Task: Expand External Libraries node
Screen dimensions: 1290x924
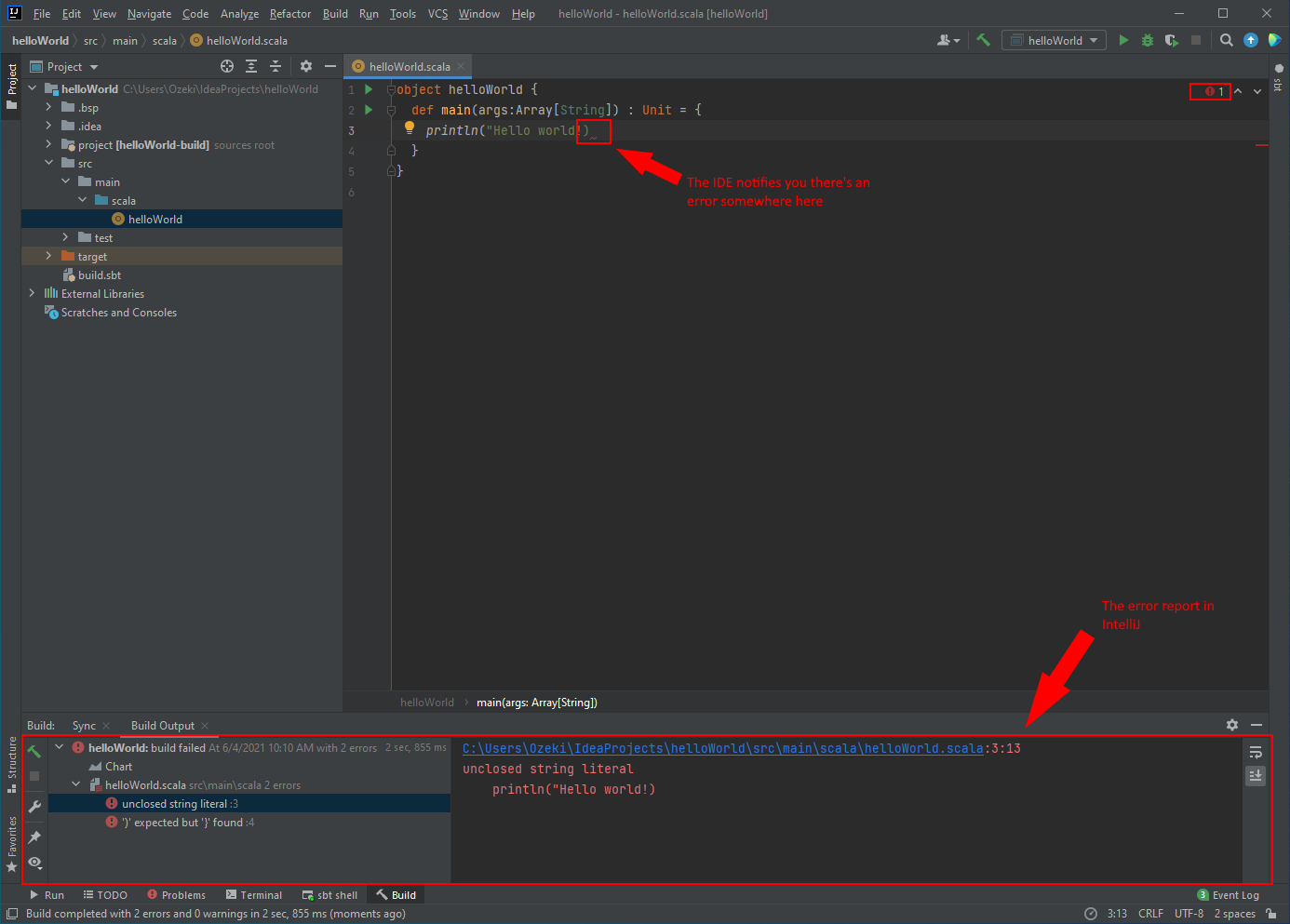Action: click(33, 293)
